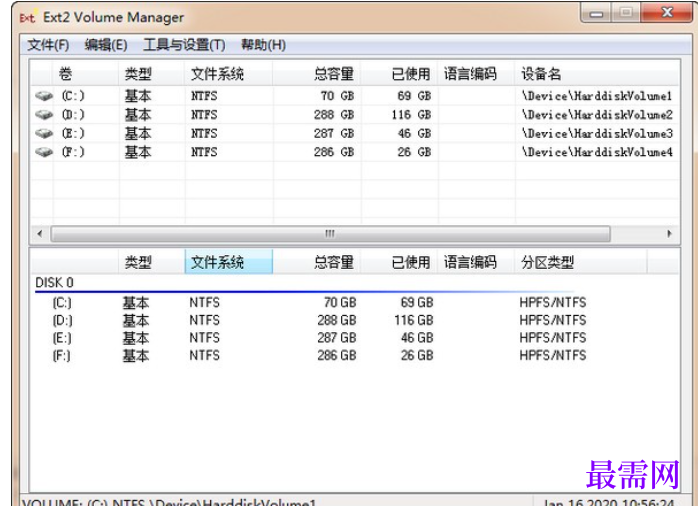Sort upper list by 总容量 column header
Image resolution: width=698 pixels, height=506 pixels.
[317, 73]
